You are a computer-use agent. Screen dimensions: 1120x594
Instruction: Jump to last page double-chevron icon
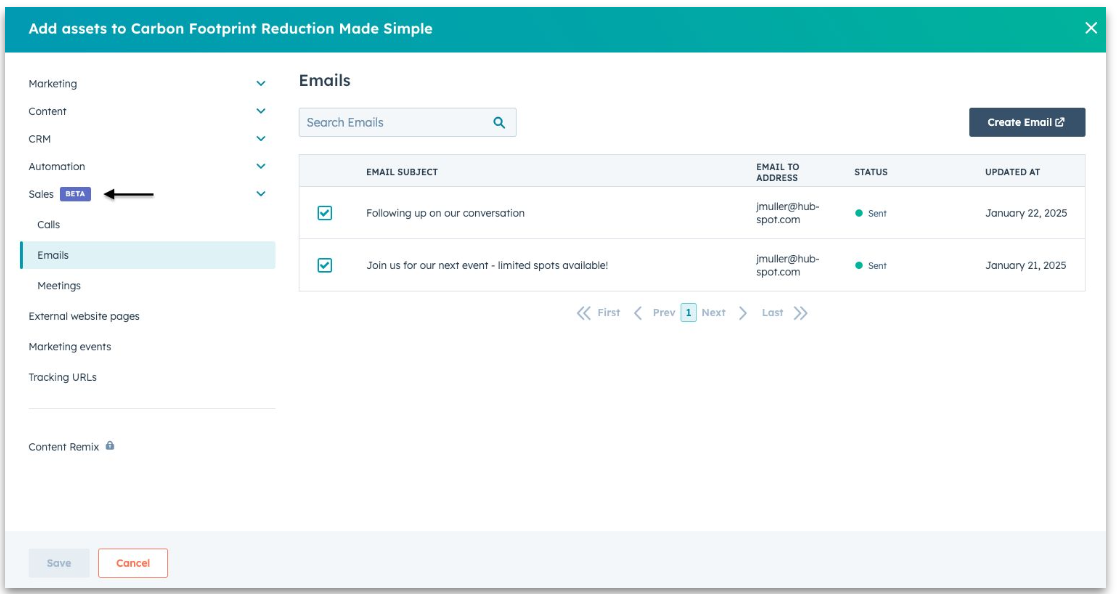pos(800,313)
